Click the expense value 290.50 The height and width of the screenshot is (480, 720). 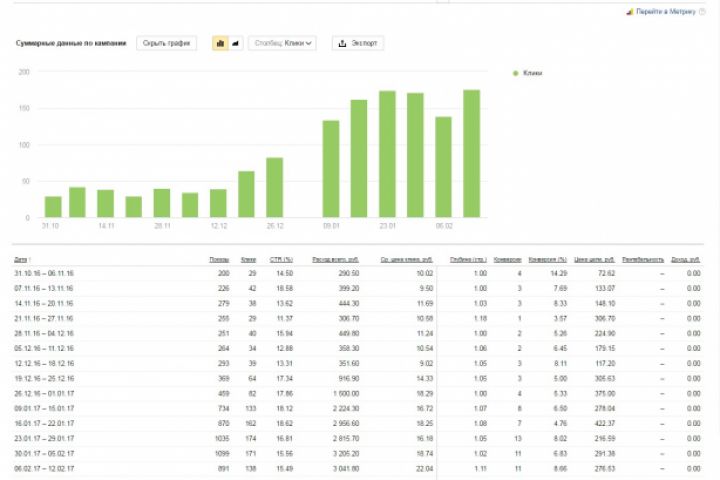tap(349, 273)
